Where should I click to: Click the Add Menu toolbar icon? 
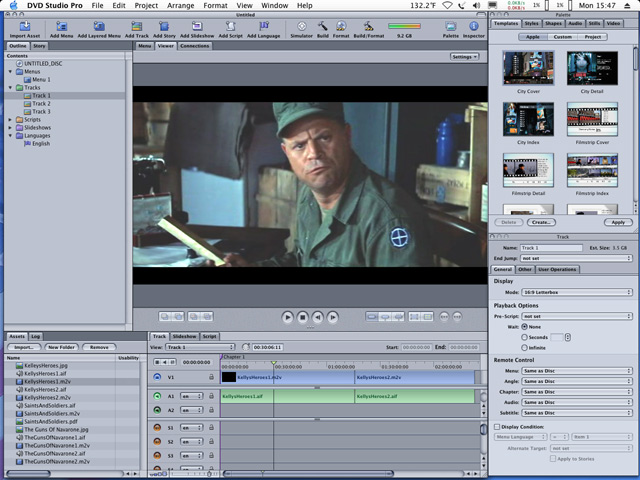62,26
